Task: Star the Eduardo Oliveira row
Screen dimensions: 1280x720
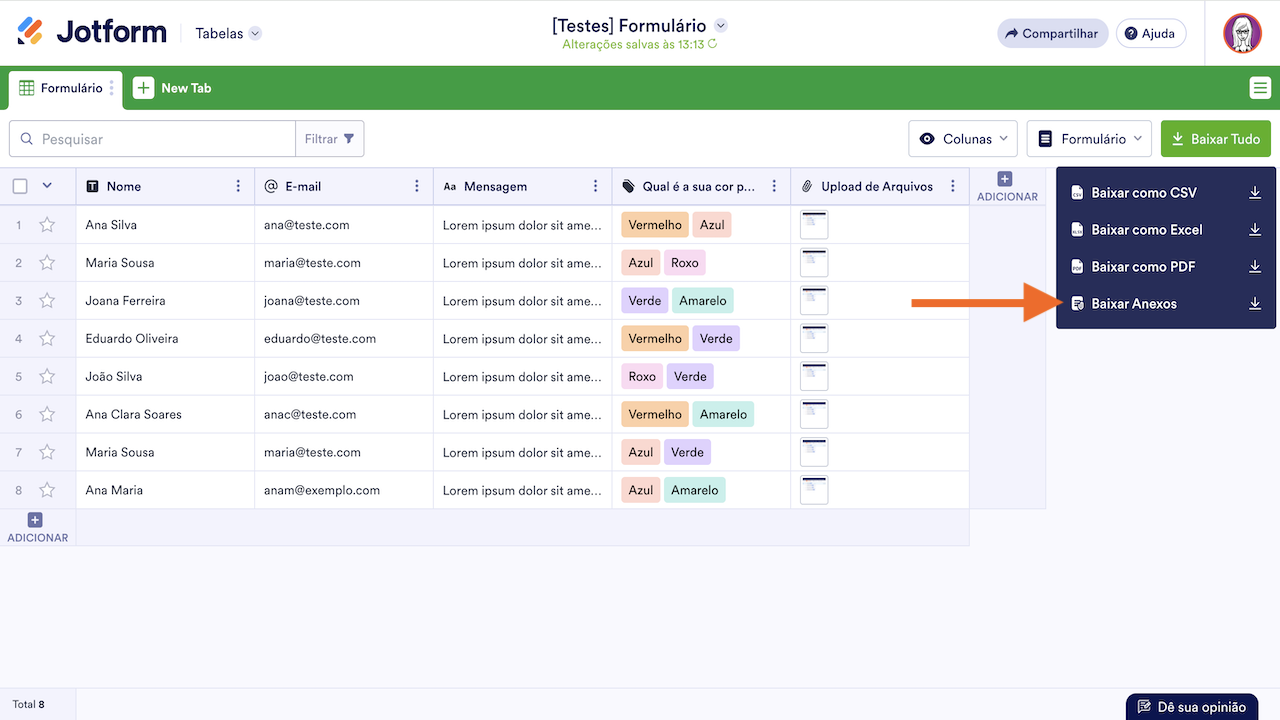Action: point(47,339)
